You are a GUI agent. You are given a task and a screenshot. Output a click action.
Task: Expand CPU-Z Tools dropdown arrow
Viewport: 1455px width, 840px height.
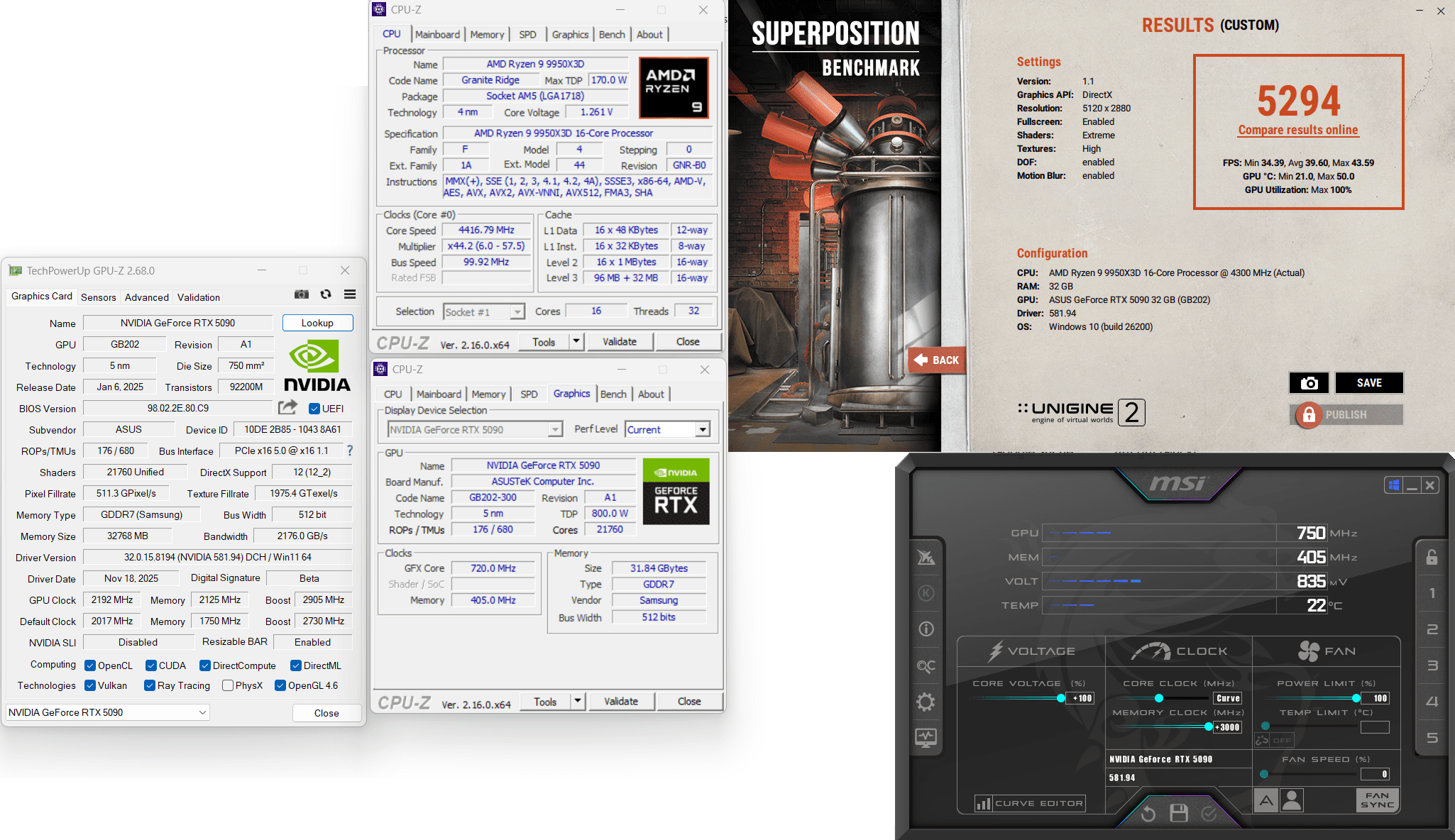point(576,341)
